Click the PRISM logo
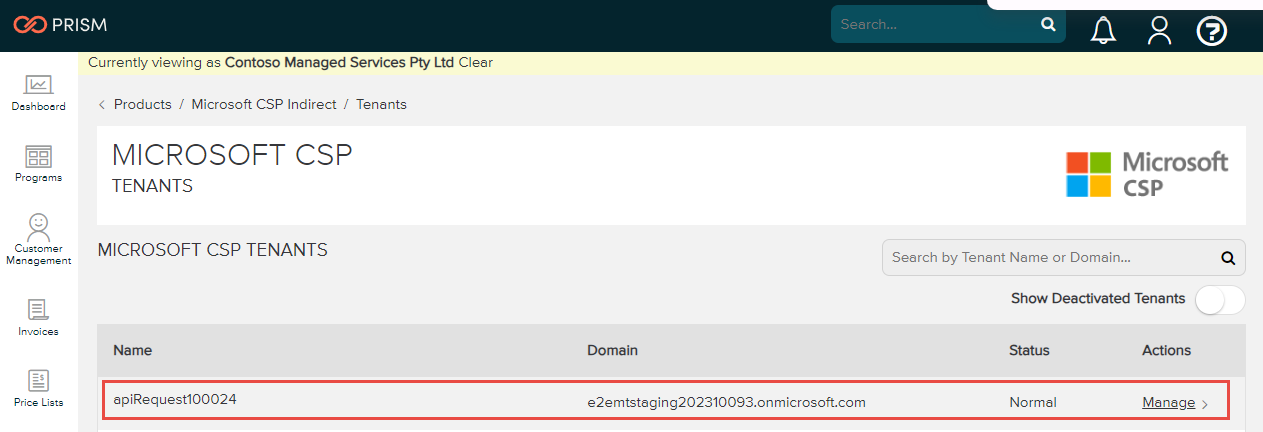1263x432 pixels. coord(60,24)
